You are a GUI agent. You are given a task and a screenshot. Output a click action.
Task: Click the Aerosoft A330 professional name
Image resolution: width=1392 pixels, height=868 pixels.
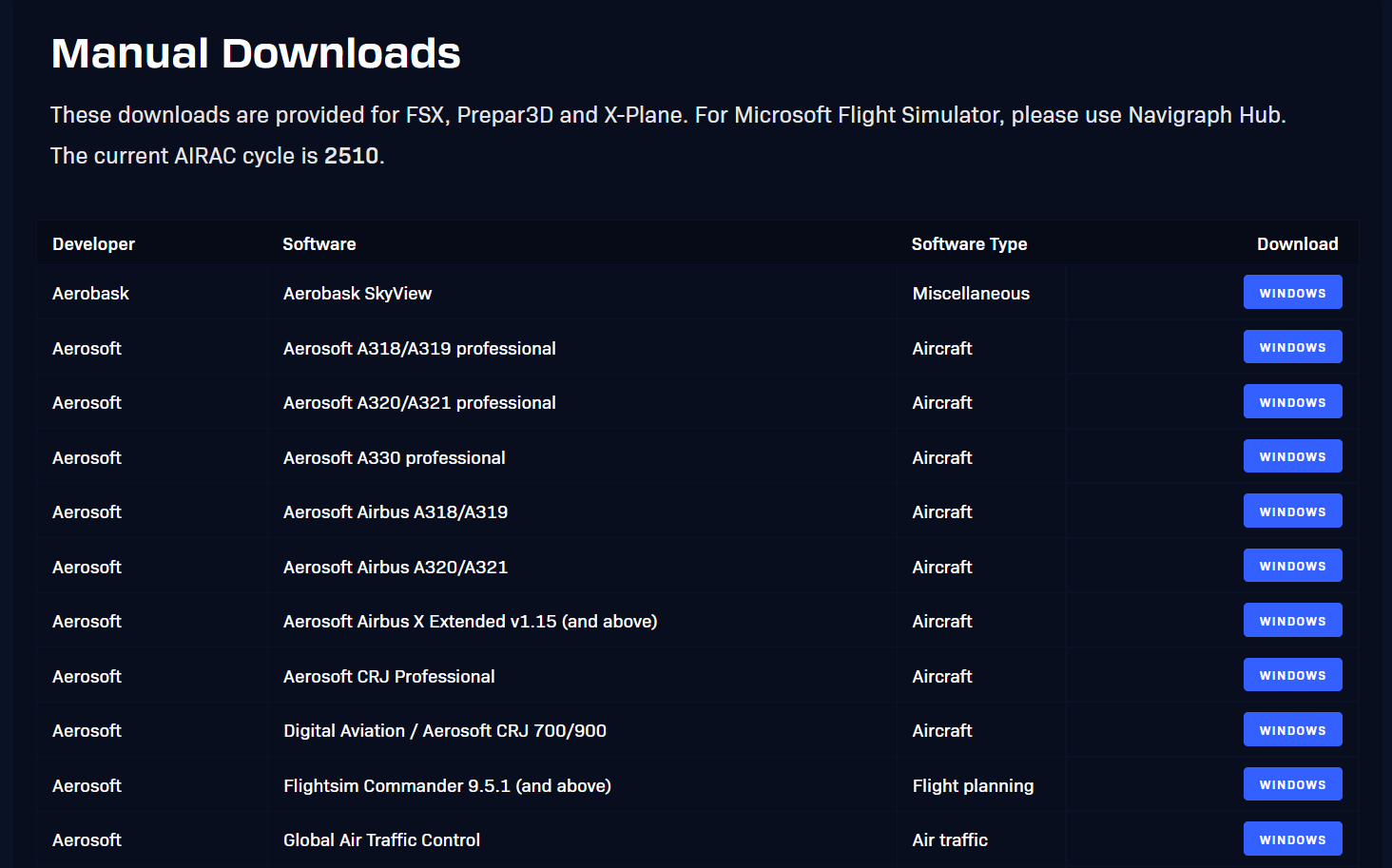click(x=395, y=458)
